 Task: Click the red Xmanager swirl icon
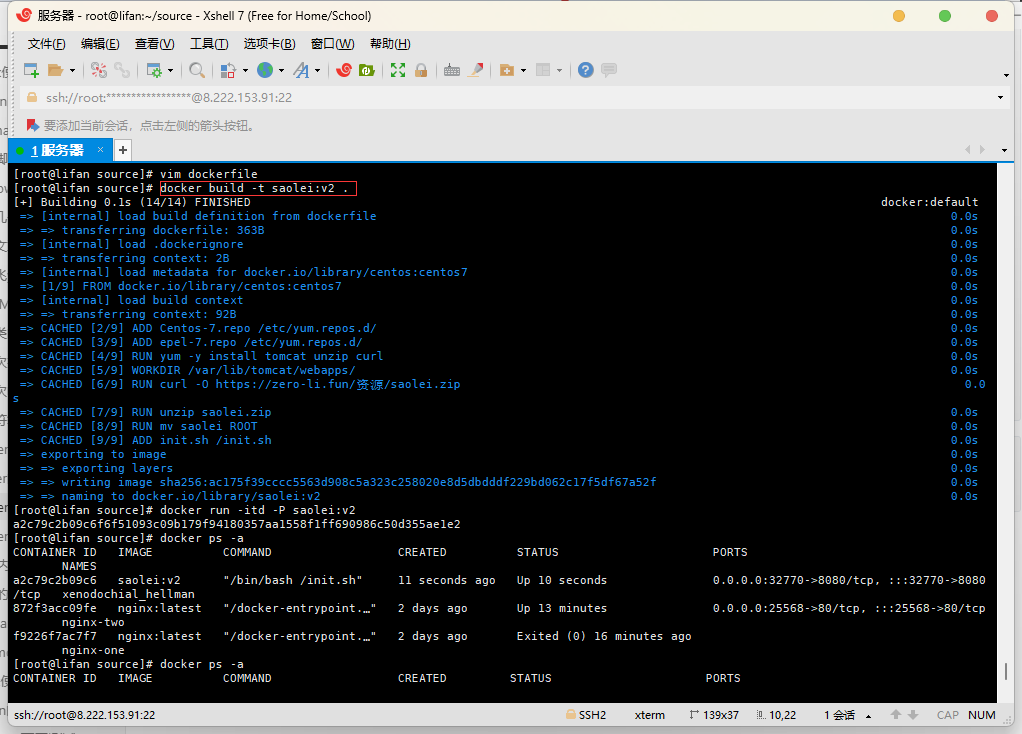coord(344,70)
